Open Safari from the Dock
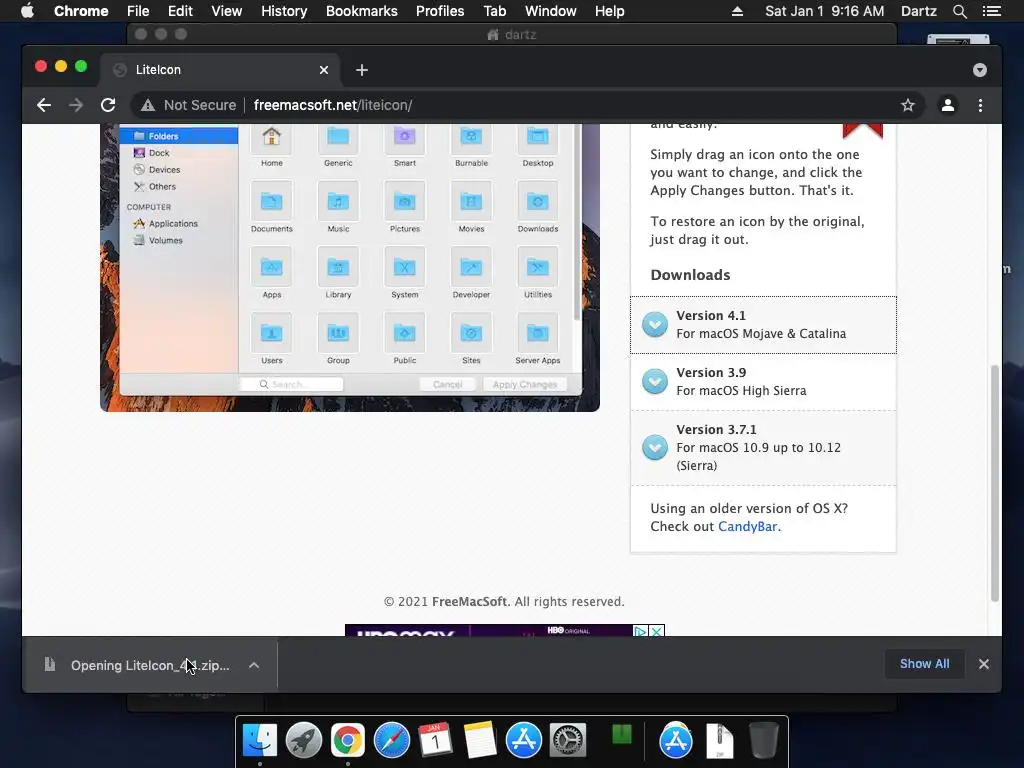 392,740
